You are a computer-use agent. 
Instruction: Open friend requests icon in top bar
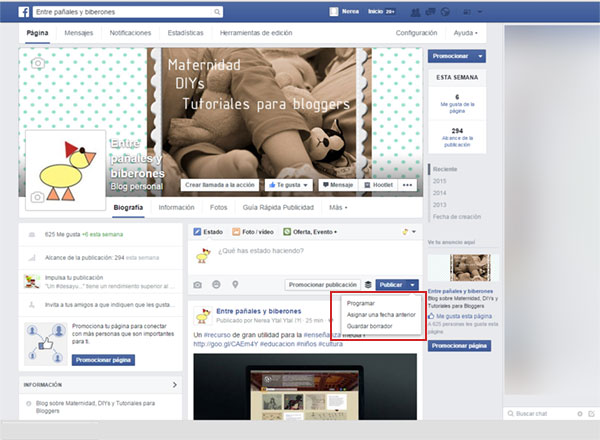[415, 12]
